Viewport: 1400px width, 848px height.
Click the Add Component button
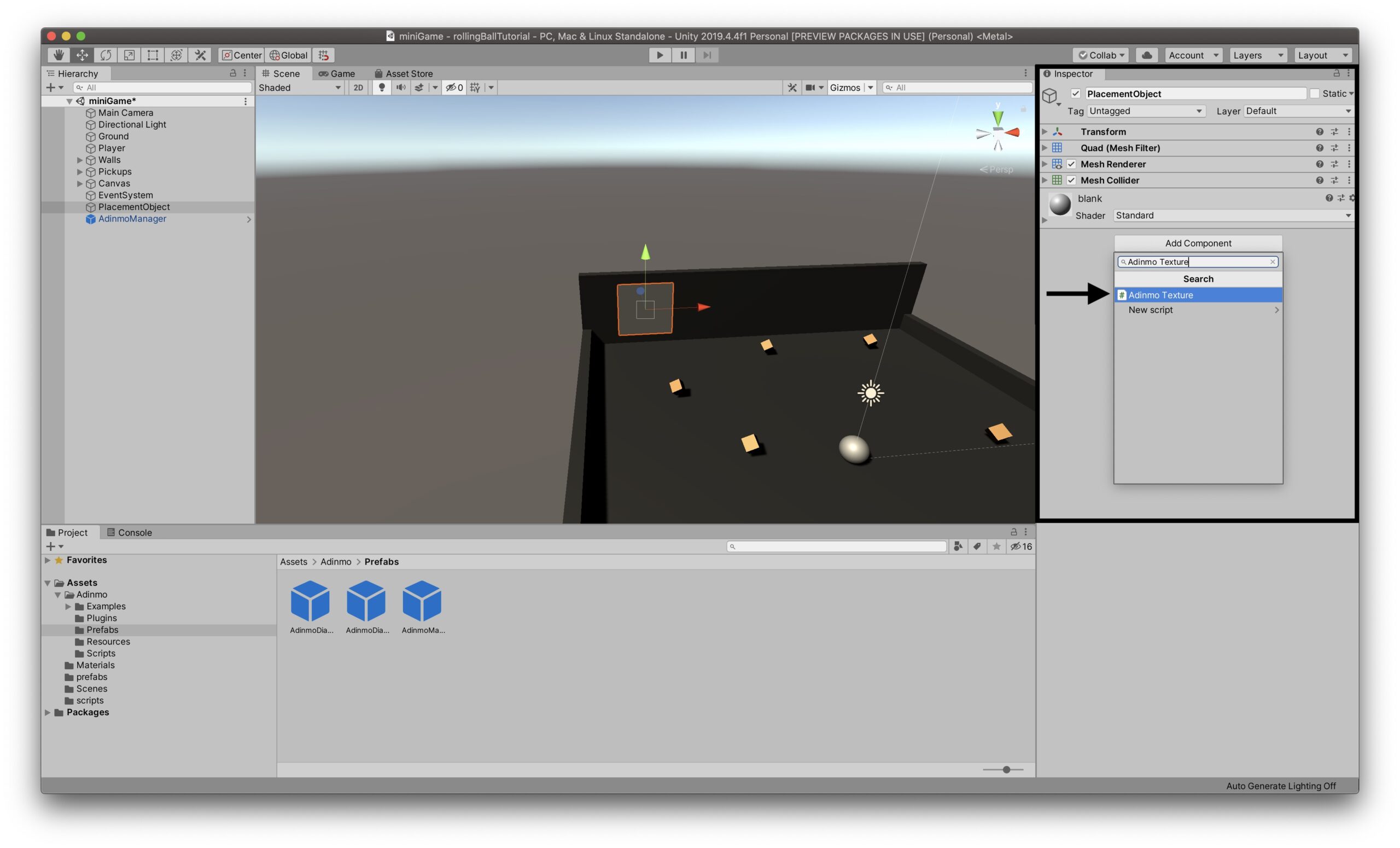tap(1198, 243)
